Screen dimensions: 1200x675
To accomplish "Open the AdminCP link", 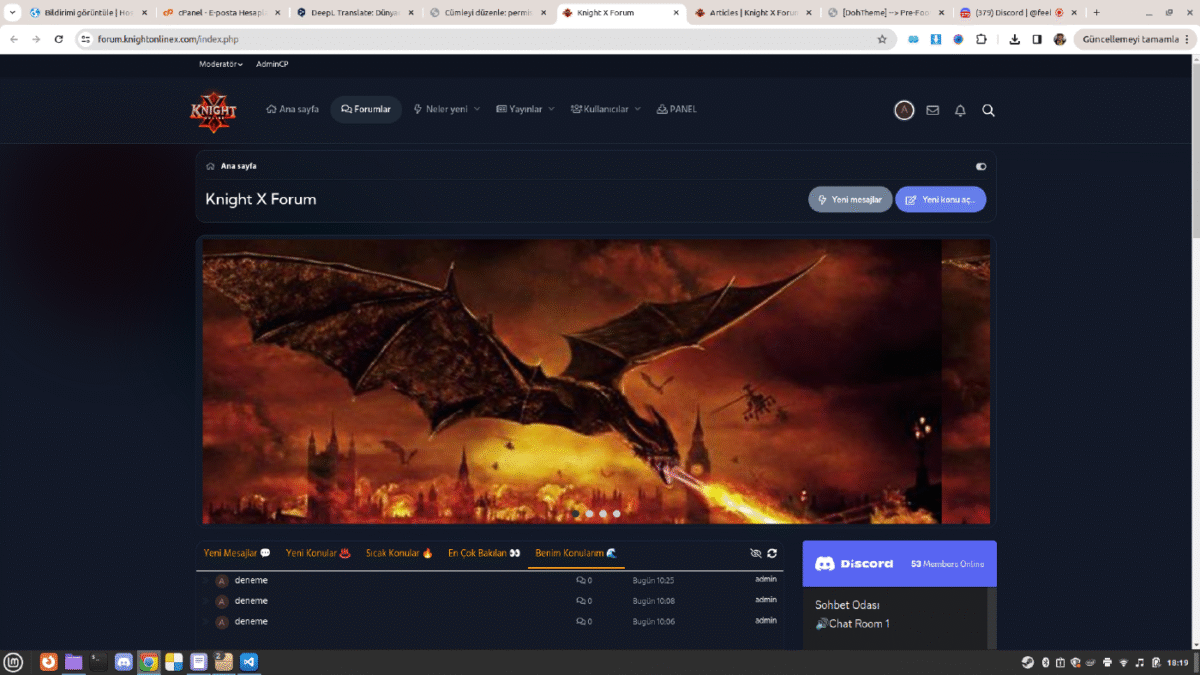I will (x=272, y=64).
